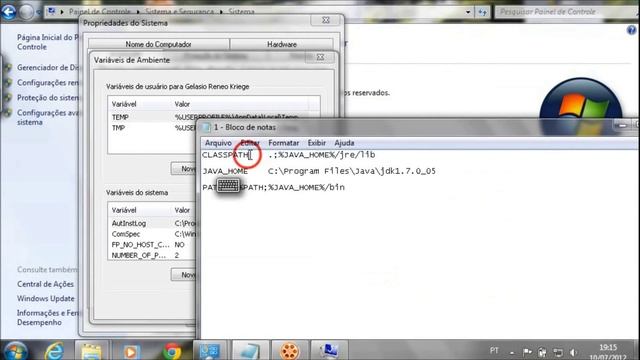Open the Editar menu in Notepad
Image resolution: width=640 pixels, height=360 pixels.
250,143
